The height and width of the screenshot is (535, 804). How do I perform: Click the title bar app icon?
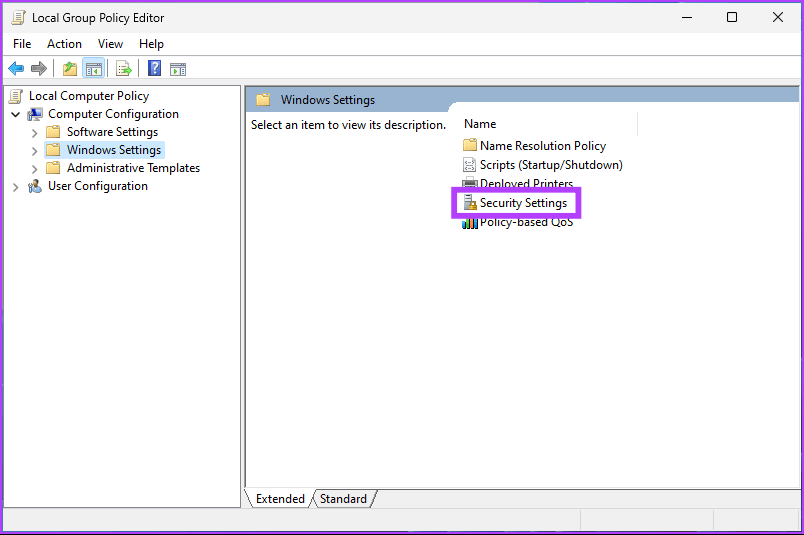pos(18,17)
